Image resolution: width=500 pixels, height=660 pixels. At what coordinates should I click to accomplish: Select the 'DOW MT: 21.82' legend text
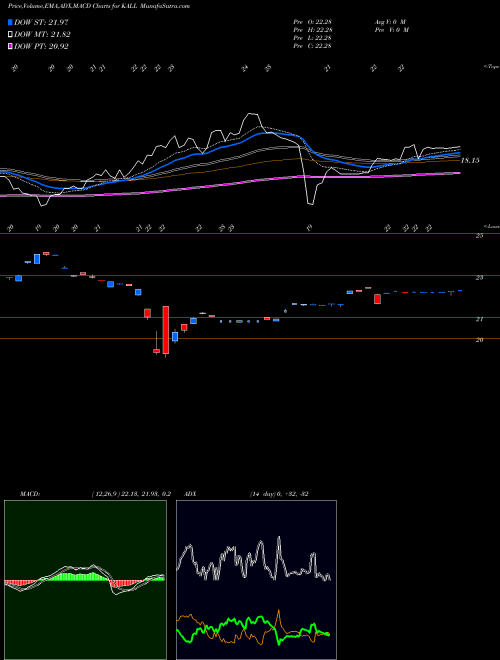click(42, 35)
